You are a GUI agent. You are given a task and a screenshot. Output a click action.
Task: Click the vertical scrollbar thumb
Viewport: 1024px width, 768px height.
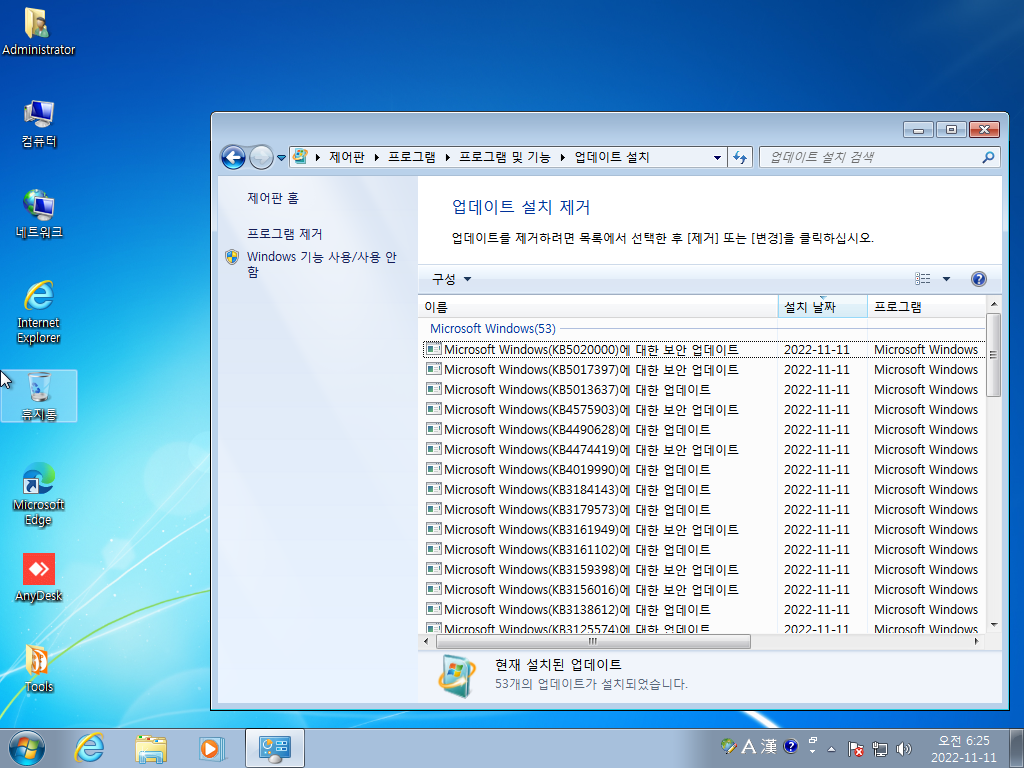[x=993, y=355]
